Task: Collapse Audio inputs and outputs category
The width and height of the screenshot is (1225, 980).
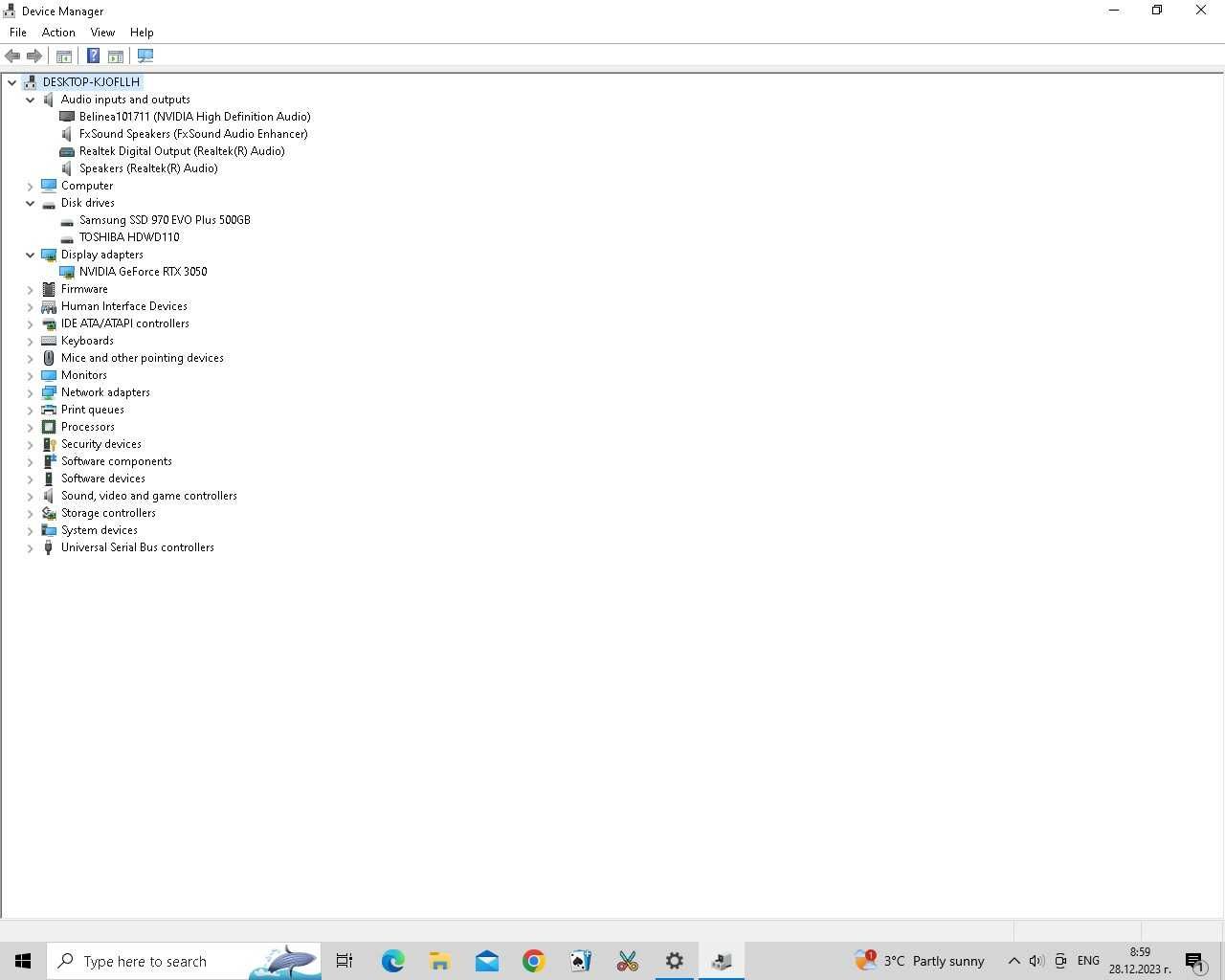Action: point(30,100)
